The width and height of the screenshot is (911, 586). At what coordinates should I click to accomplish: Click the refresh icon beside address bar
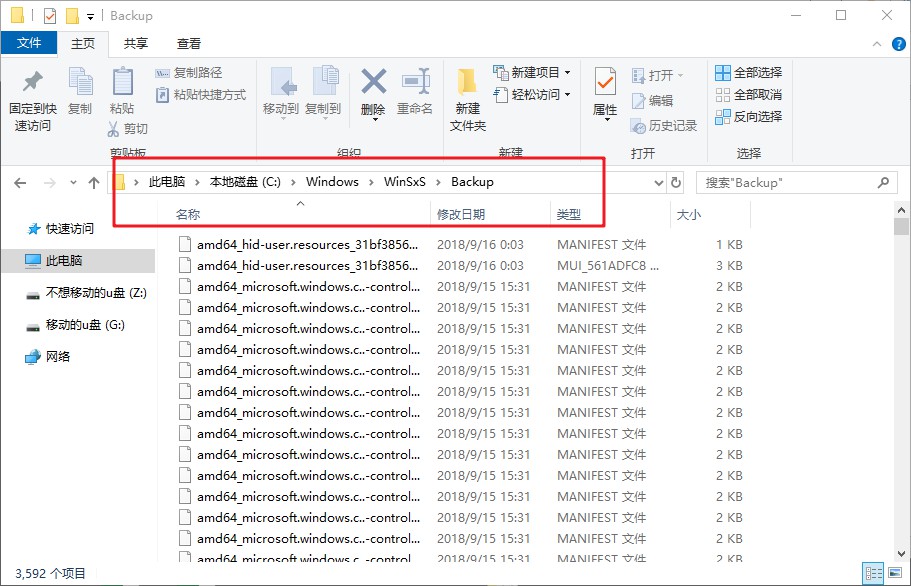coord(676,183)
